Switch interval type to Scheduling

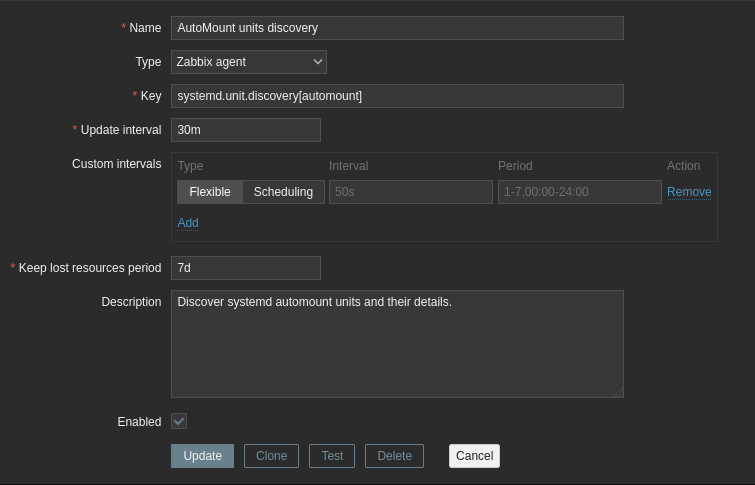(x=283, y=192)
